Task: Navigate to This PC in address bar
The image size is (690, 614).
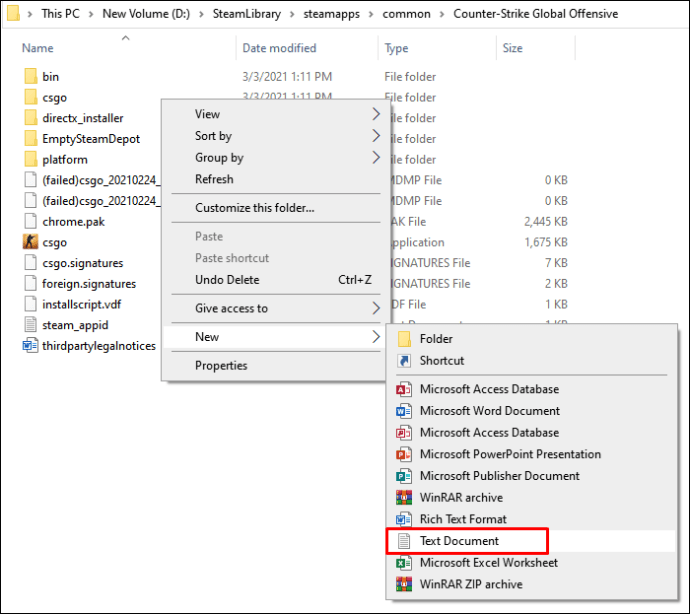Action: tap(60, 14)
